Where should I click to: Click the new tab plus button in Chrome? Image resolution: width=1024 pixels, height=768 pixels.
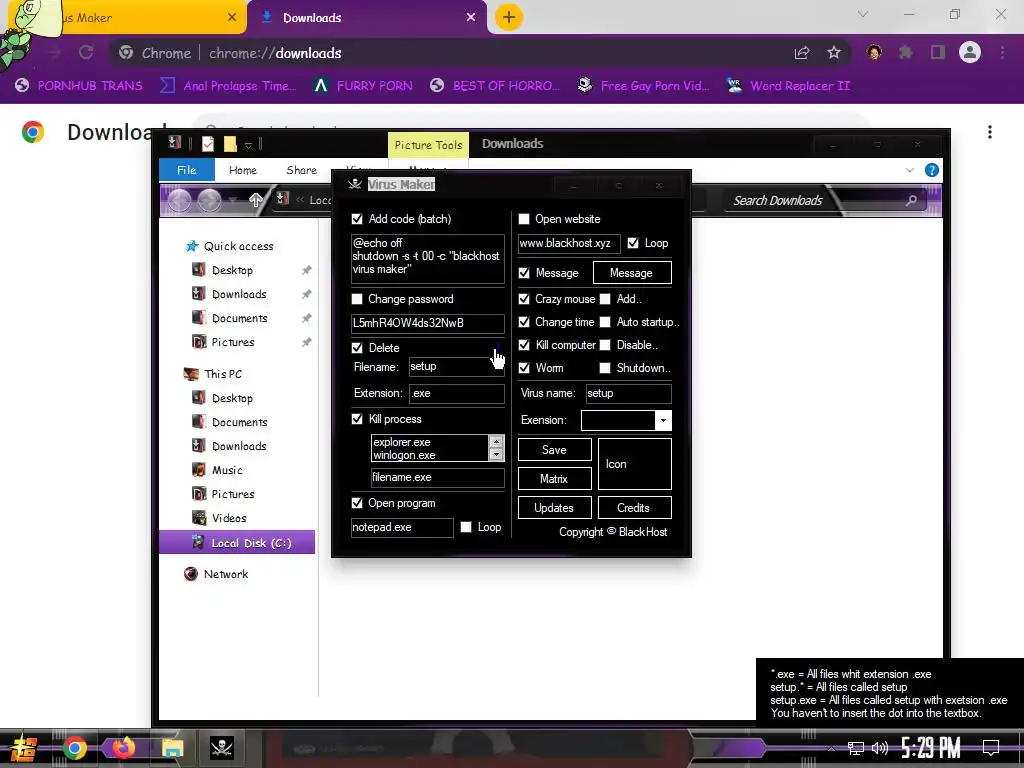pos(509,18)
